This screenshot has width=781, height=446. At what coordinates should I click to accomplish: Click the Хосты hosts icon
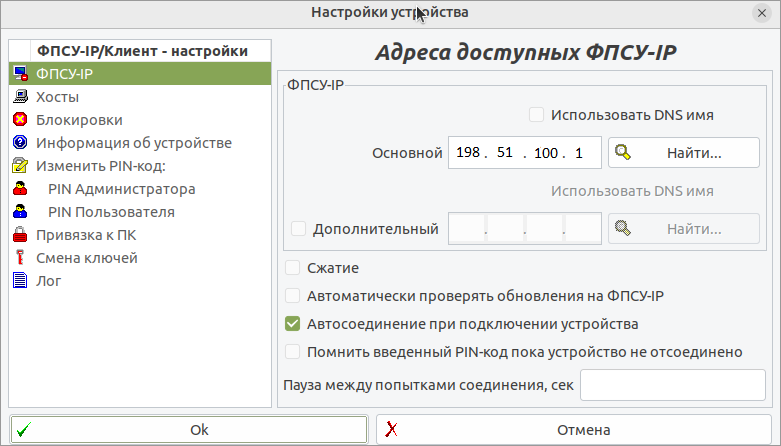19,97
